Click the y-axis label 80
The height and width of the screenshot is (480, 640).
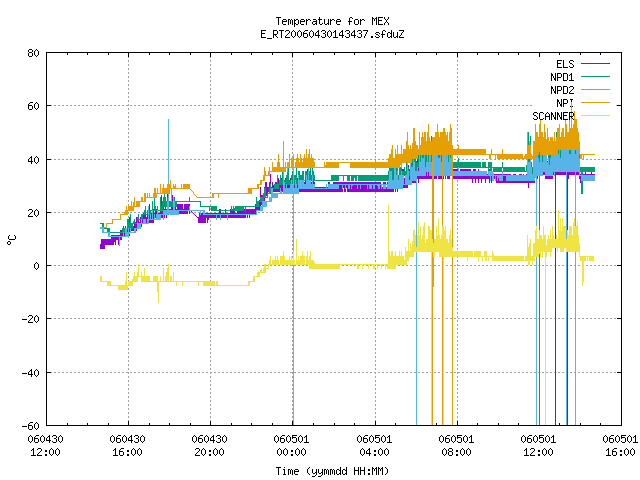click(33, 53)
